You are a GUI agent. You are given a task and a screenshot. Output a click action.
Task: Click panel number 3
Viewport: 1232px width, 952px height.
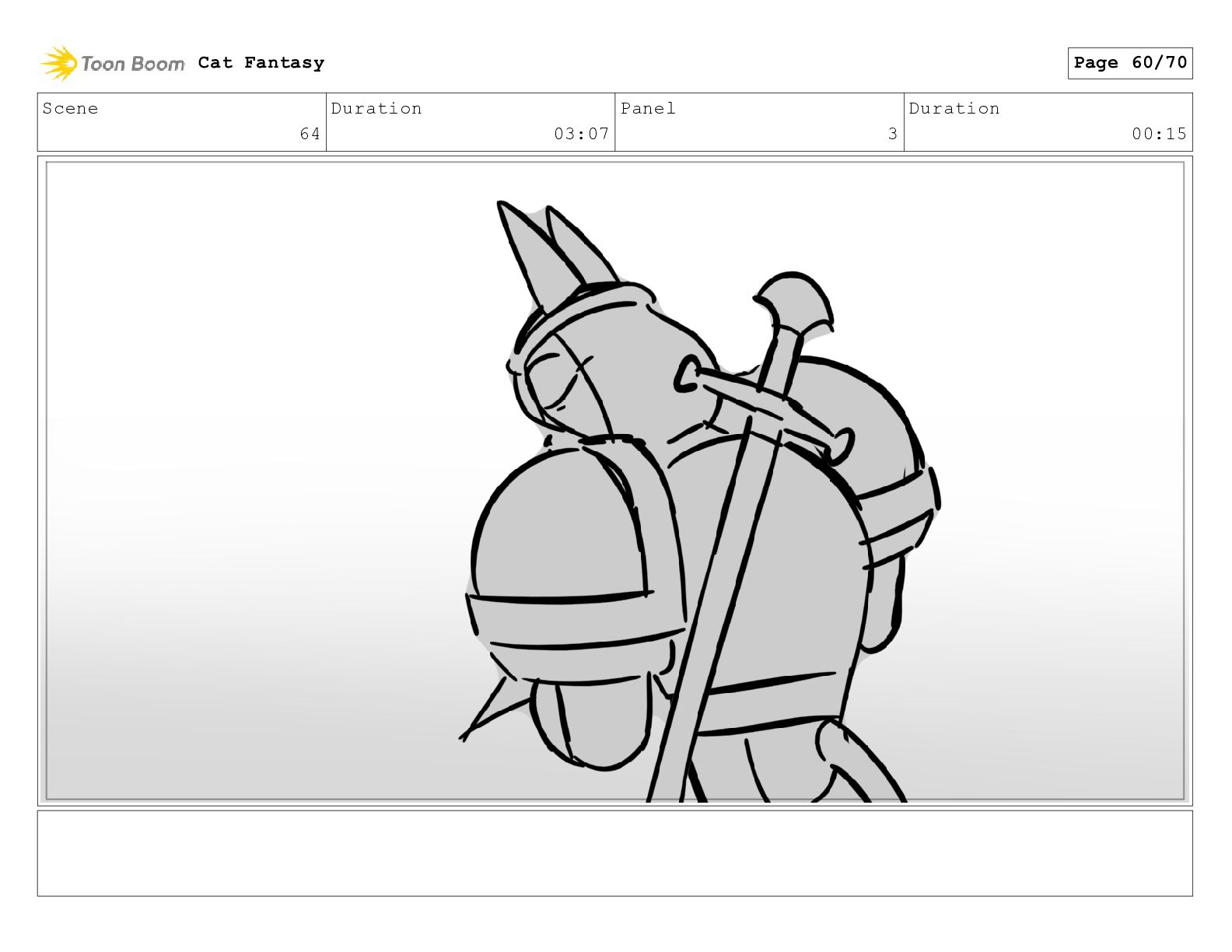pyautogui.click(x=893, y=134)
